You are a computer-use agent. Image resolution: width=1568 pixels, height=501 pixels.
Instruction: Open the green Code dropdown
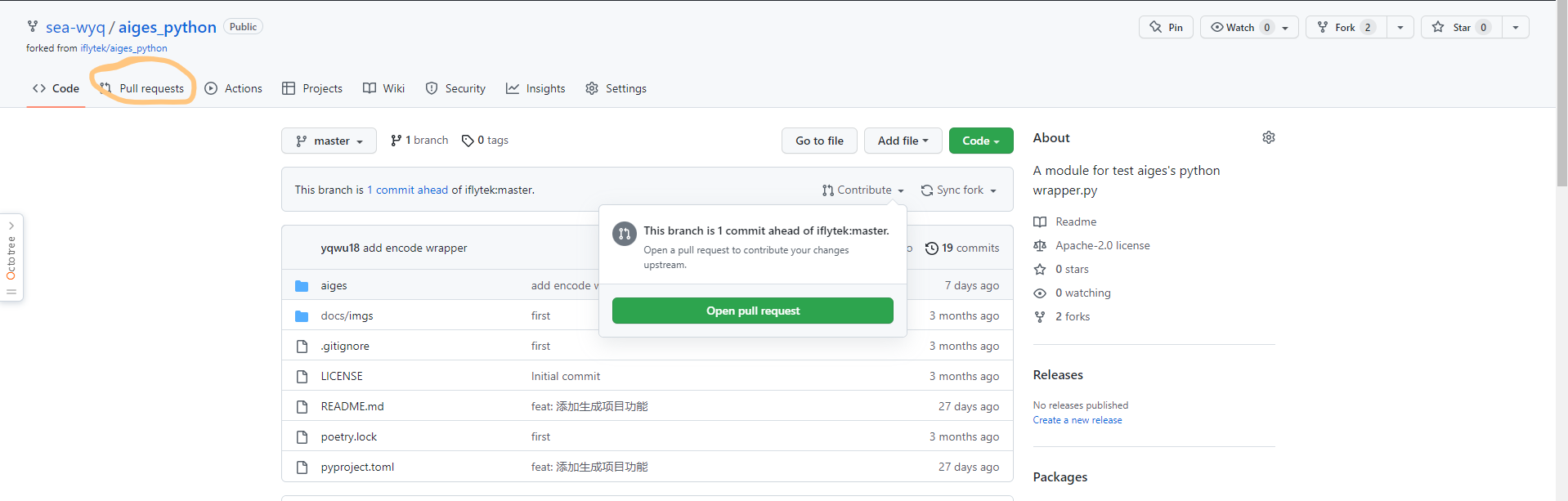click(981, 141)
